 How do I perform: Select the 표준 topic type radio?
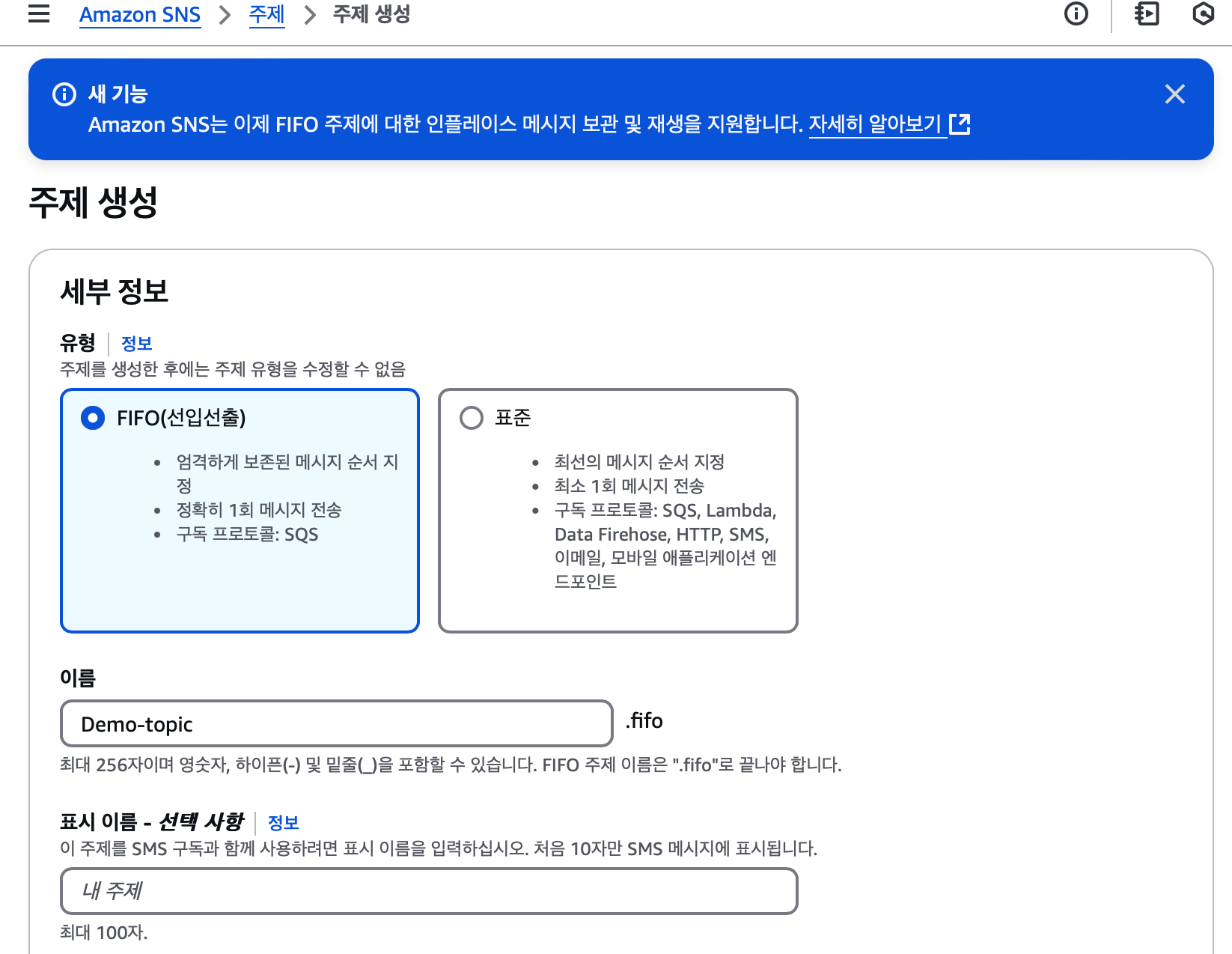coord(472,418)
